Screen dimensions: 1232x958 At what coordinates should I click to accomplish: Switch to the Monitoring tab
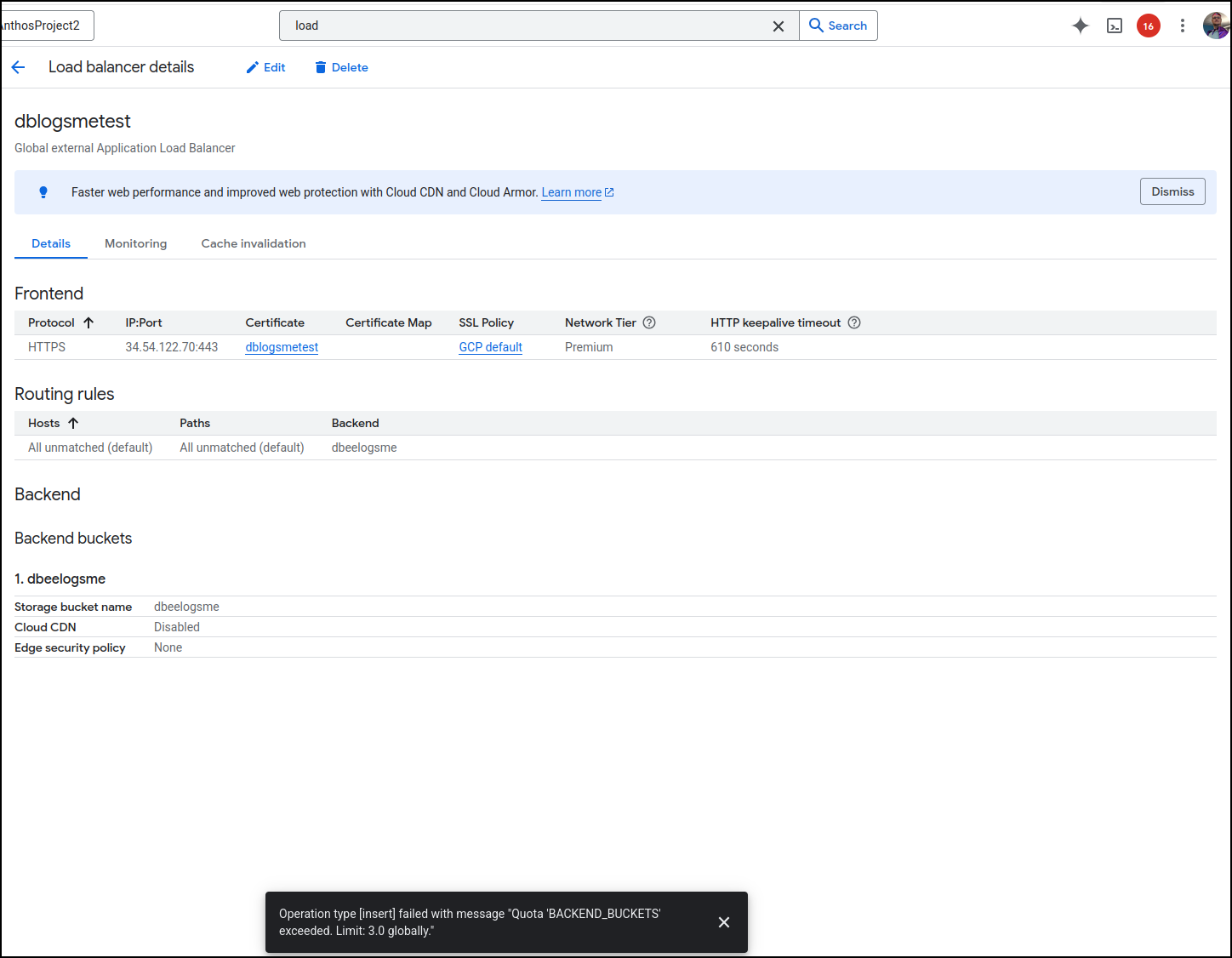coord(135,243)
